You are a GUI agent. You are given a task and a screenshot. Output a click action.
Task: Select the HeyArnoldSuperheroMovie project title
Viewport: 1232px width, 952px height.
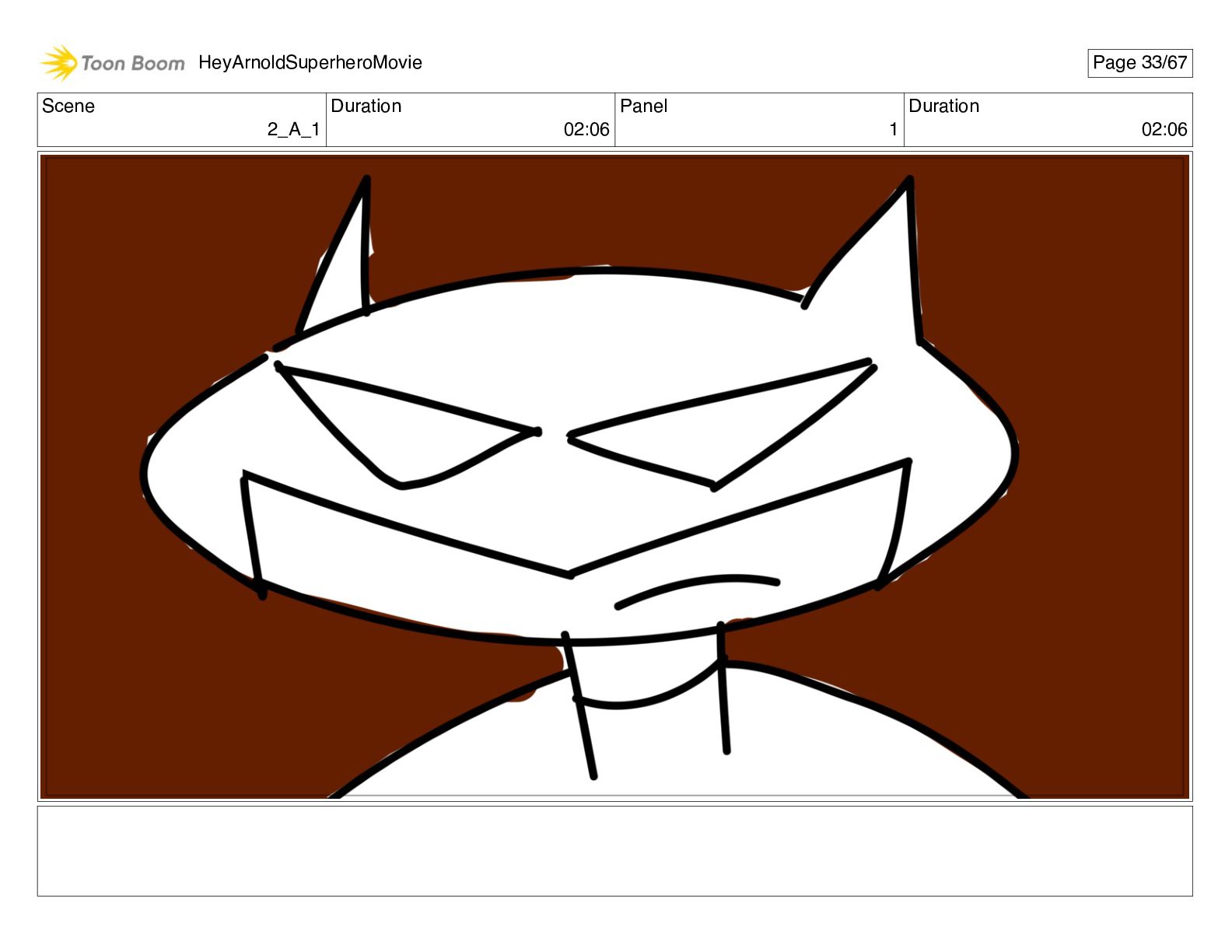(310, 63)
